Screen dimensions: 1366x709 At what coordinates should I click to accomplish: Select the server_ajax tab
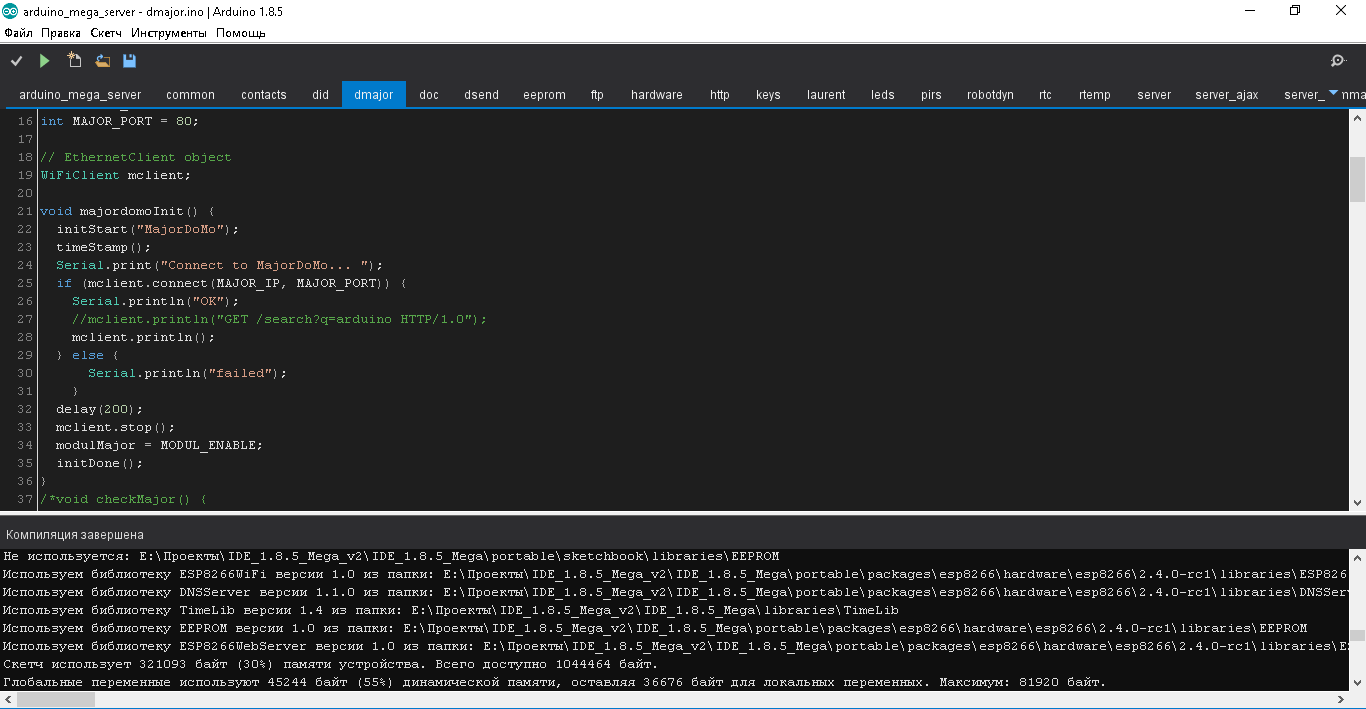pyautogui.click(x=1226, y=95)
